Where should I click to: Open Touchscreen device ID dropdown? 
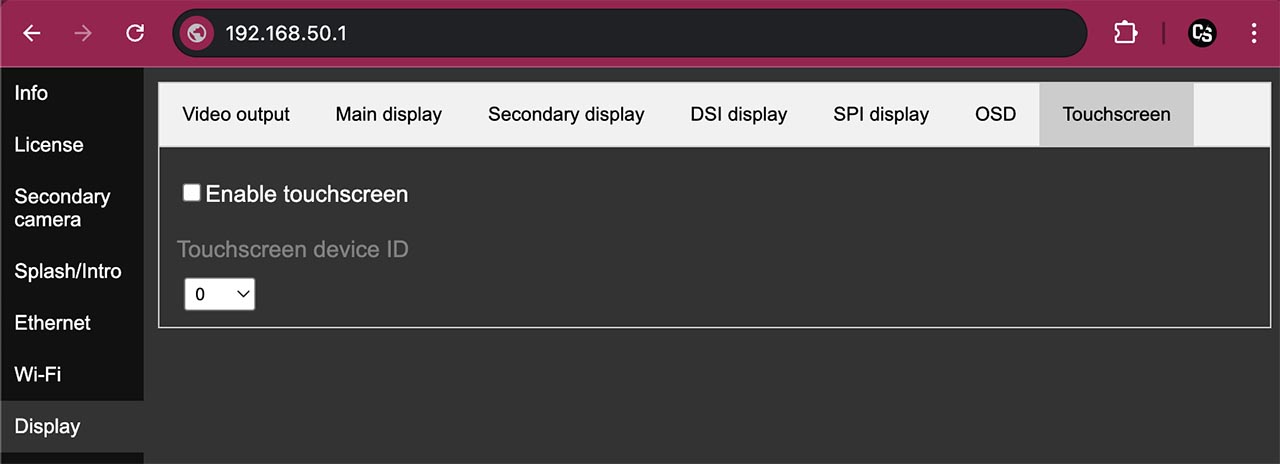(x=220, y=294)
